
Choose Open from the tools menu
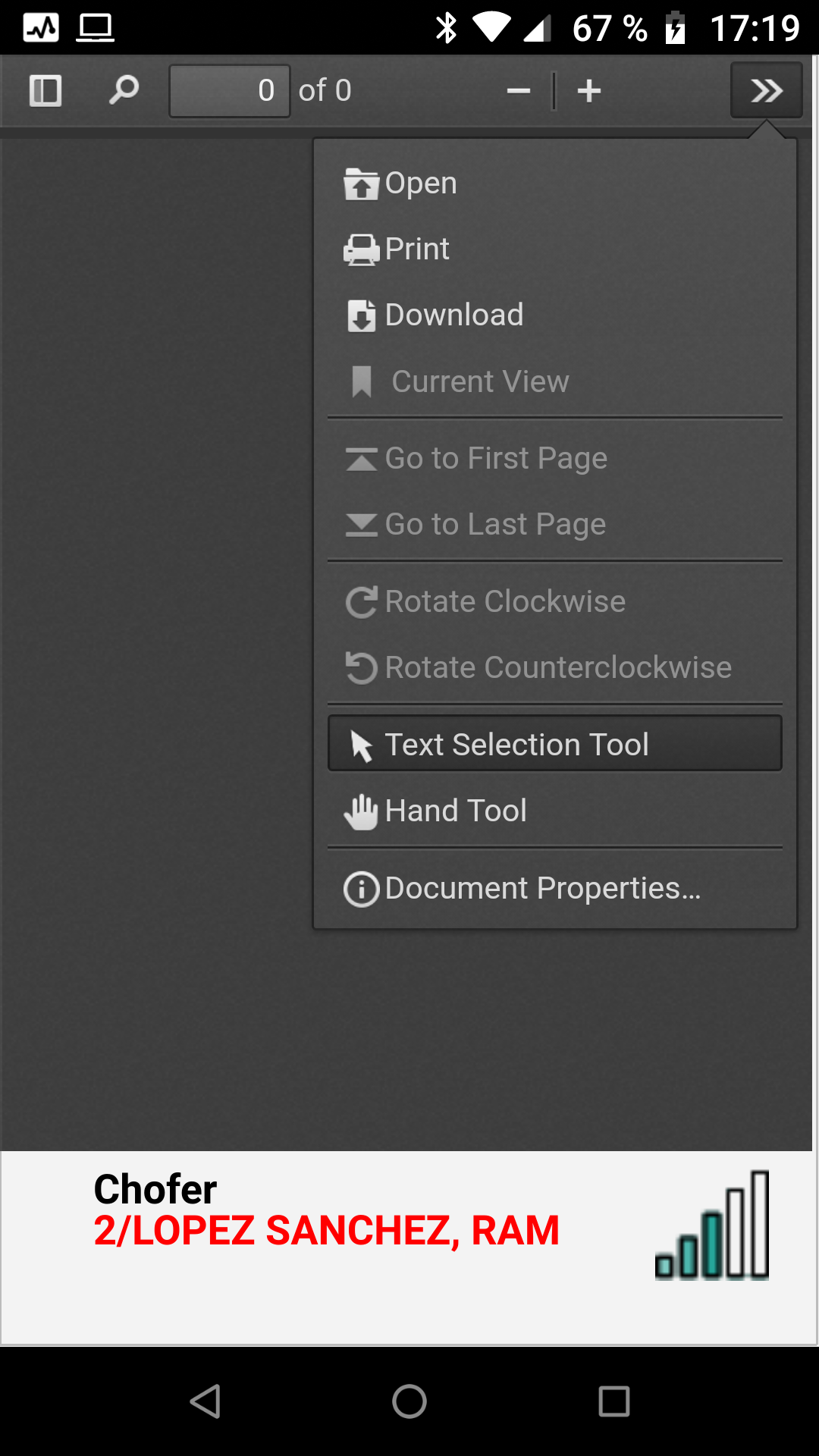pyautogui.click(x=421, y=184)
